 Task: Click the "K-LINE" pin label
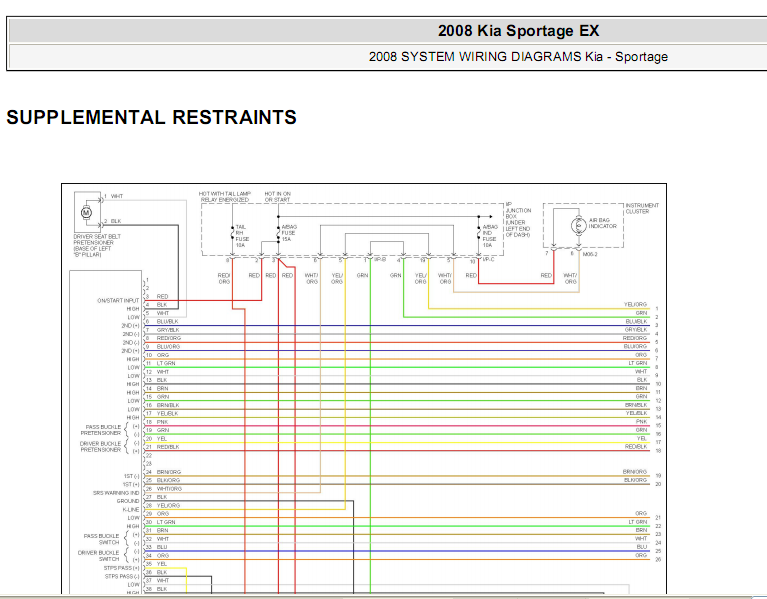[x=131, y=510]
